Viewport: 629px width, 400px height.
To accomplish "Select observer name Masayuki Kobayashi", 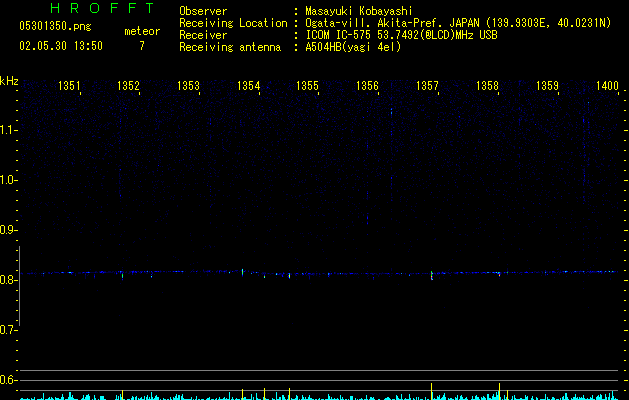I will click(359, 11).
